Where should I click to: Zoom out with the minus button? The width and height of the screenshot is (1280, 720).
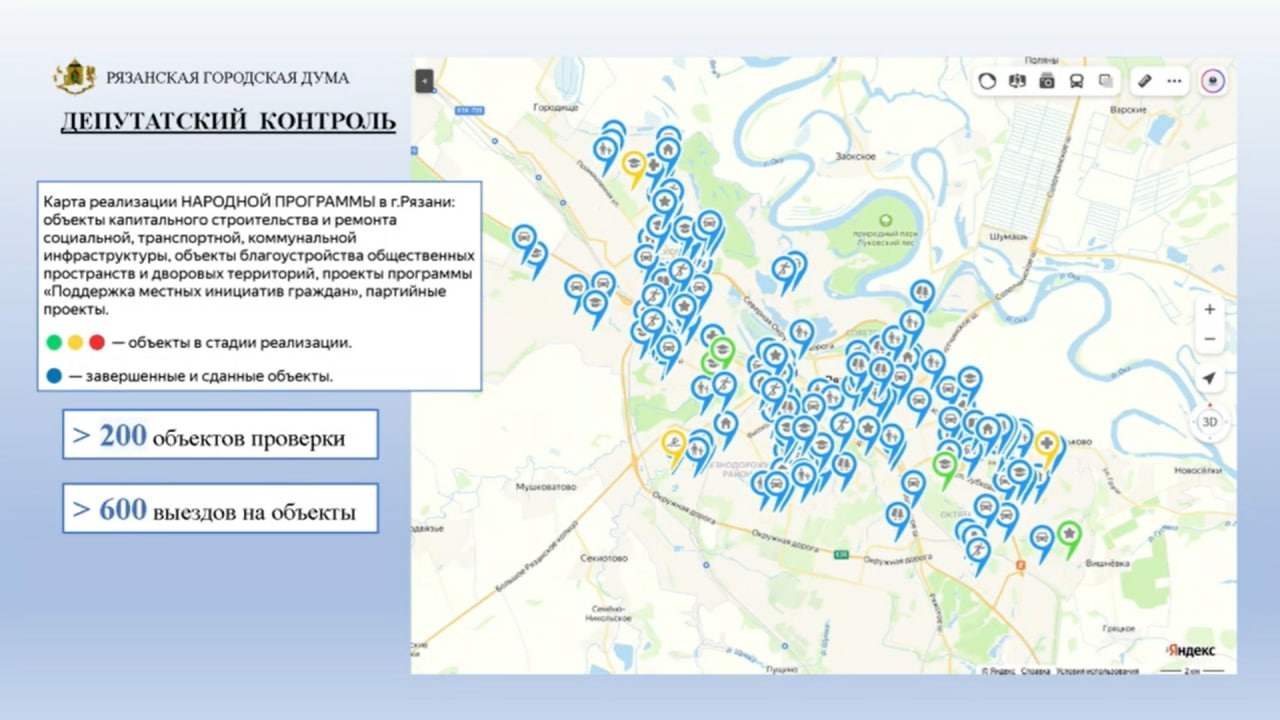coord(1210,340)
